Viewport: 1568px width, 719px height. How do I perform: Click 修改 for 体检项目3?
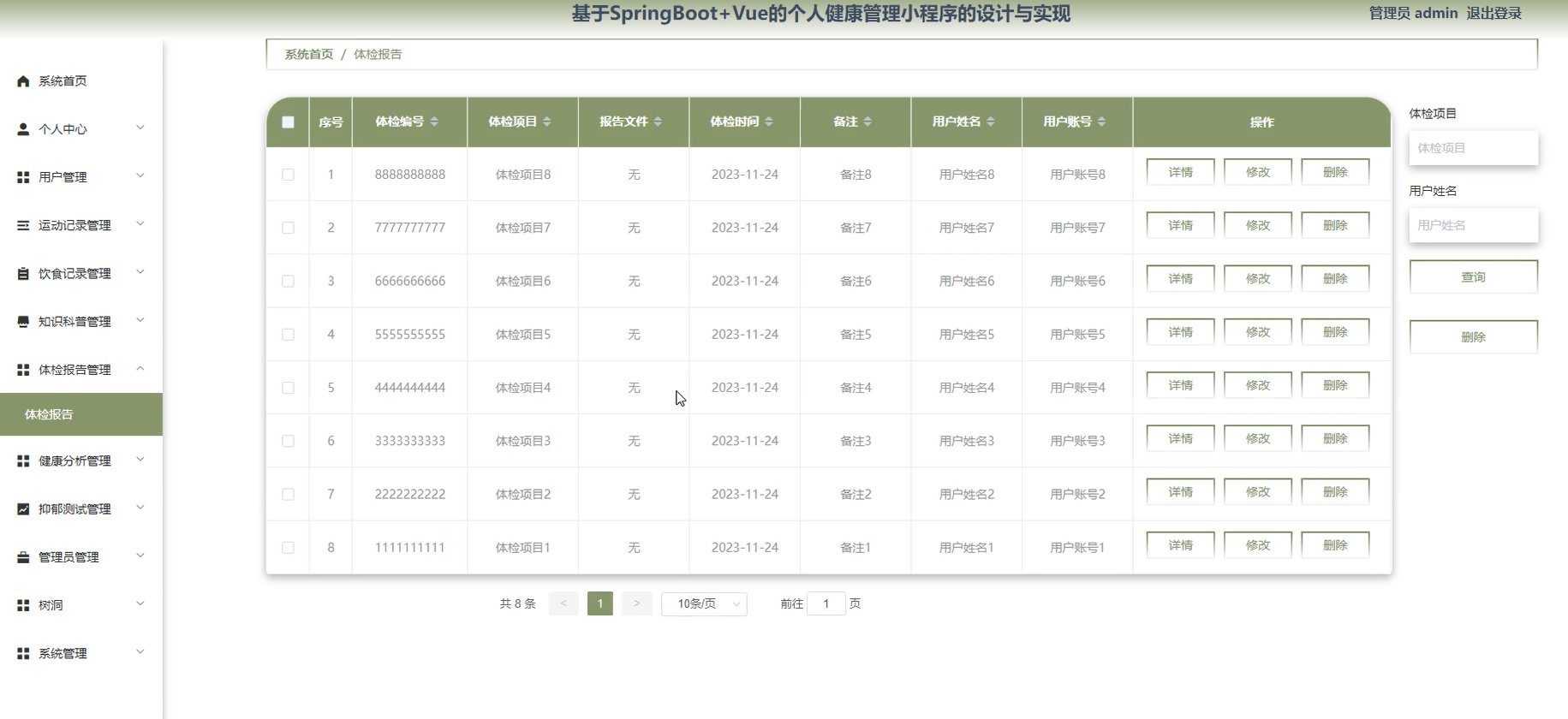(1258, 438)
